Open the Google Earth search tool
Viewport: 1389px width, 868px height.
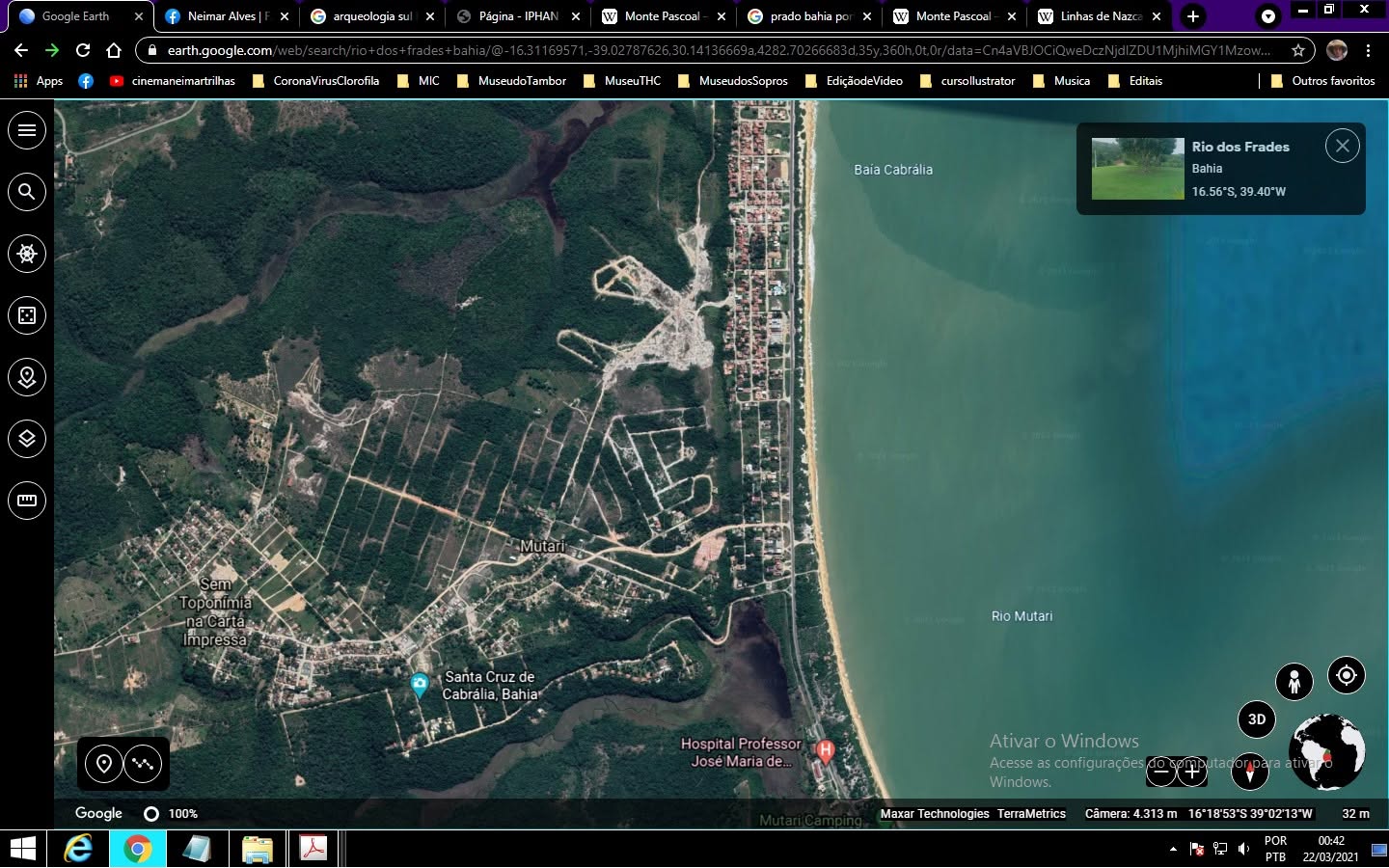coord(27,191)
